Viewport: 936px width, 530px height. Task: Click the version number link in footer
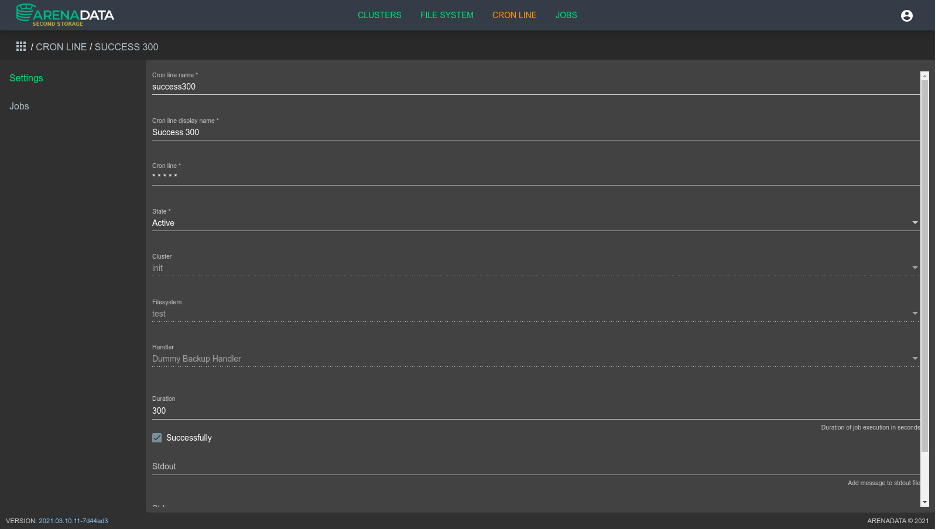click(73, 521)
